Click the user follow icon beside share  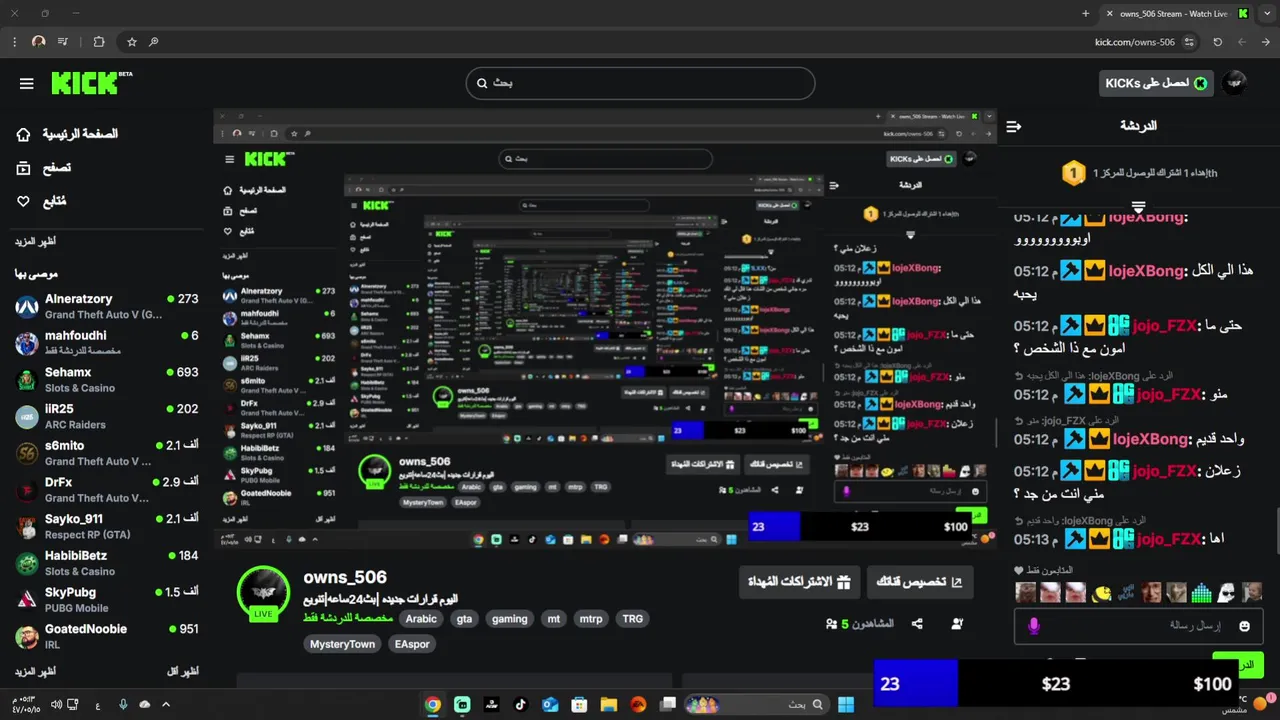957,624
